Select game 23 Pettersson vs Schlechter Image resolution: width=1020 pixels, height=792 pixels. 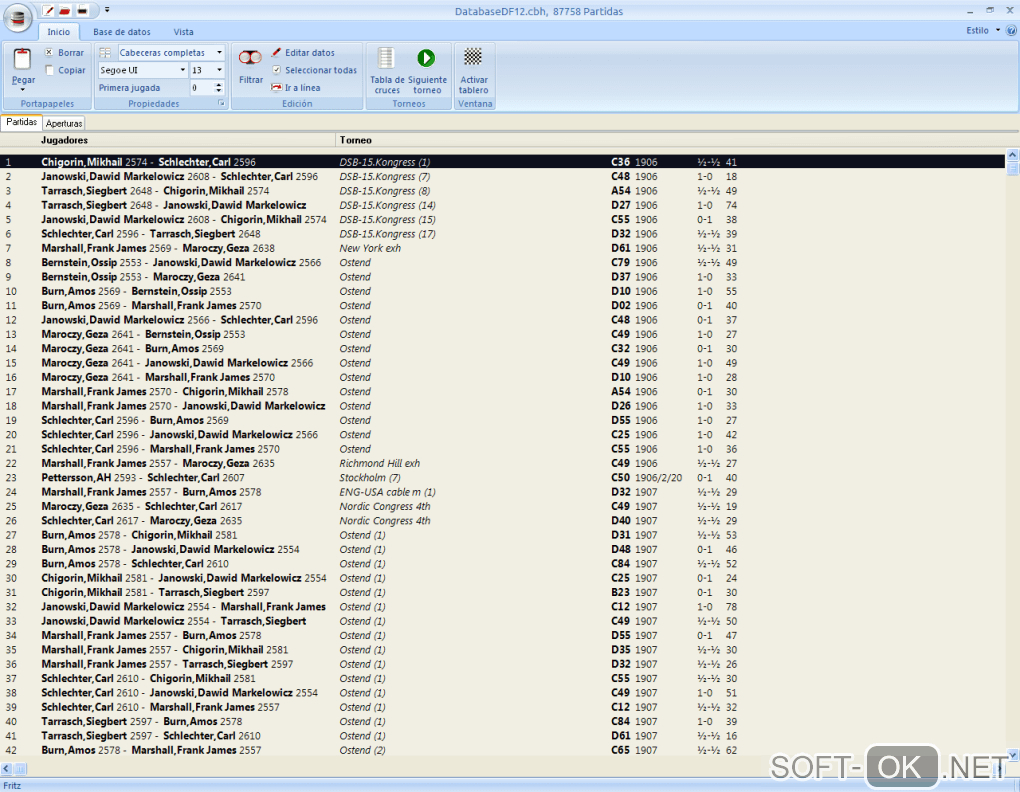tap(502, 477)
